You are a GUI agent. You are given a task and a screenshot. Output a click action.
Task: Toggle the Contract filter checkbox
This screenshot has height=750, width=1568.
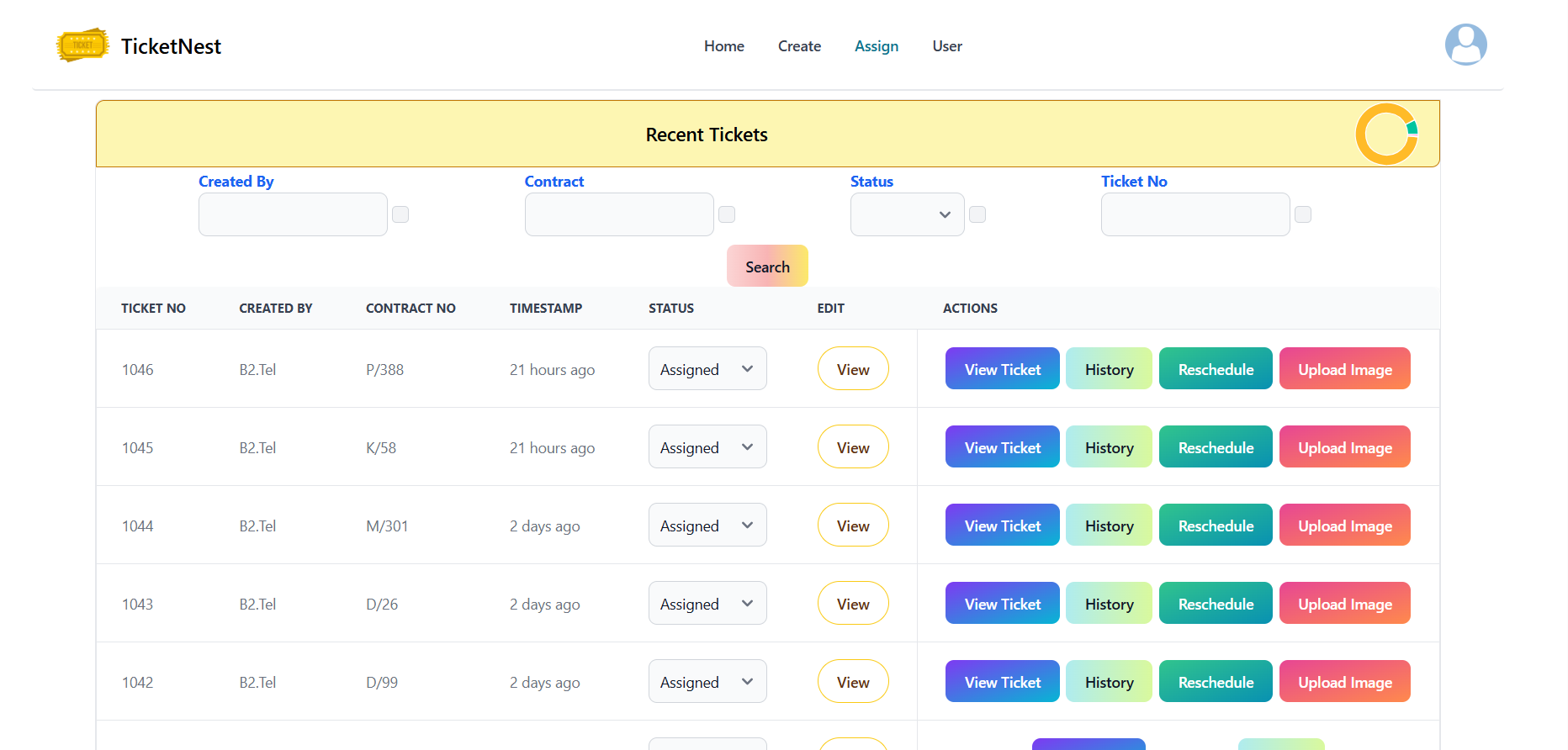[727, 214]
